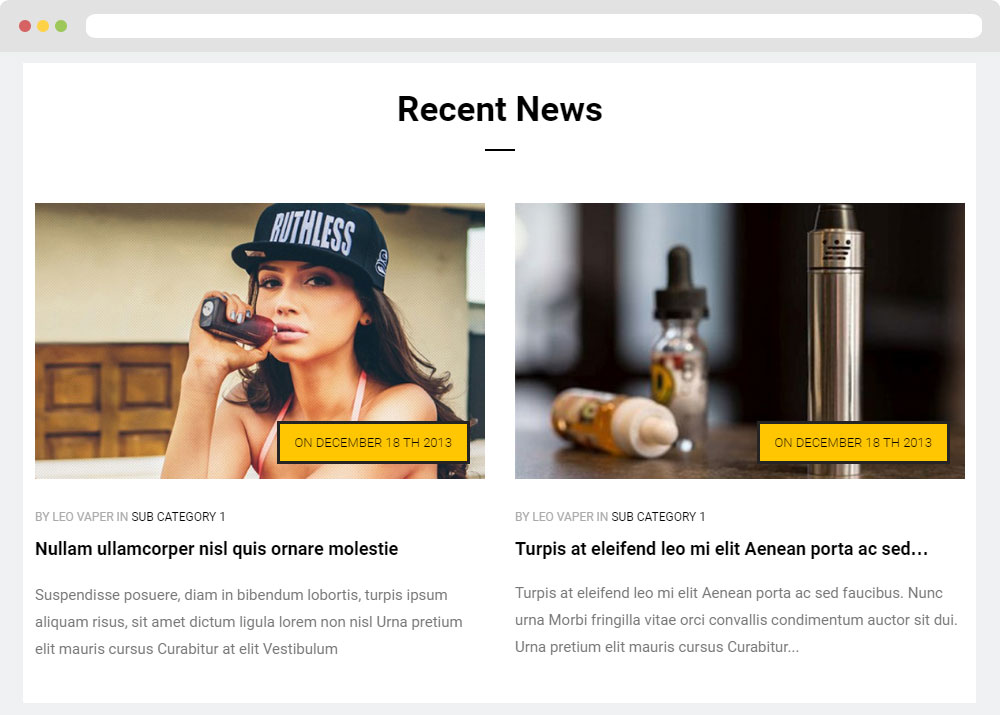Focus the browser address bar

click(534, 26)
